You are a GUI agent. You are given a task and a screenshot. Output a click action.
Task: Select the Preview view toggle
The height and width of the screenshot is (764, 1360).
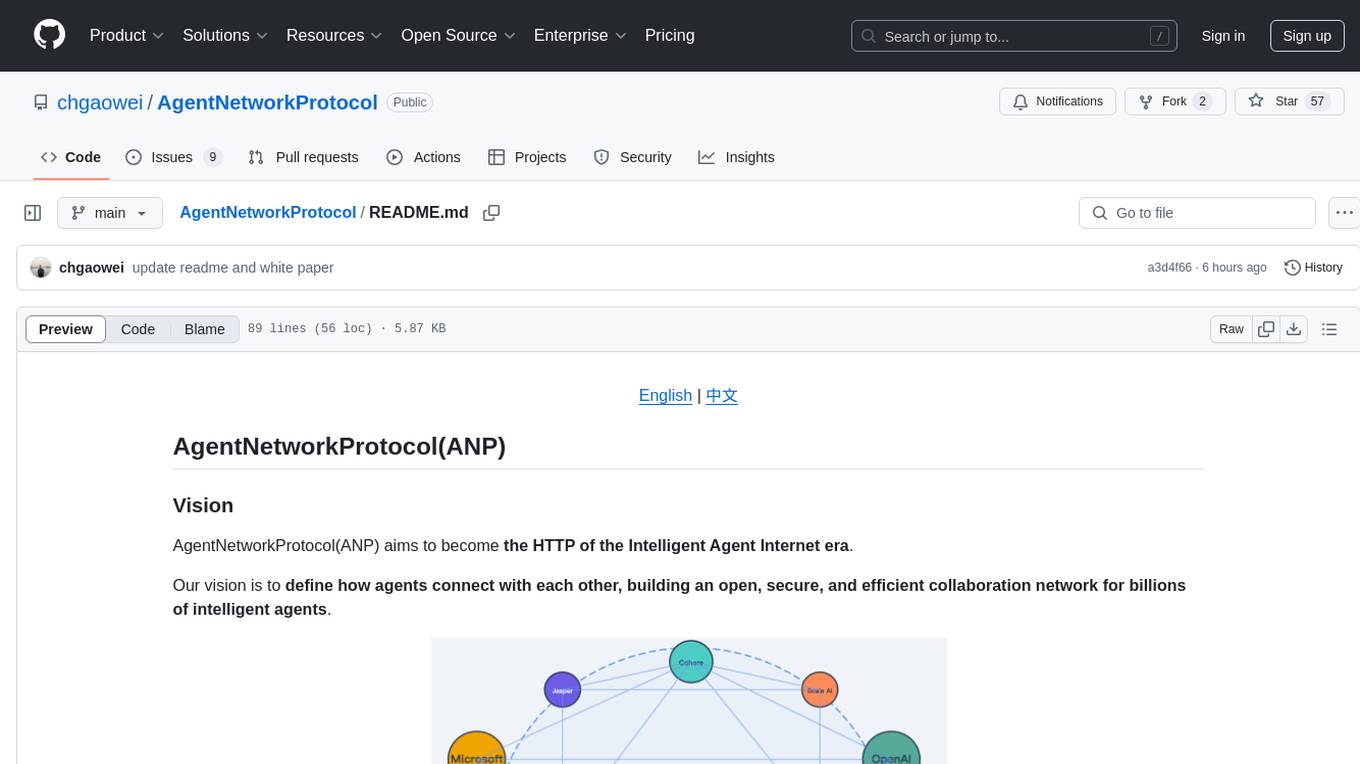[x=66, y=329]
